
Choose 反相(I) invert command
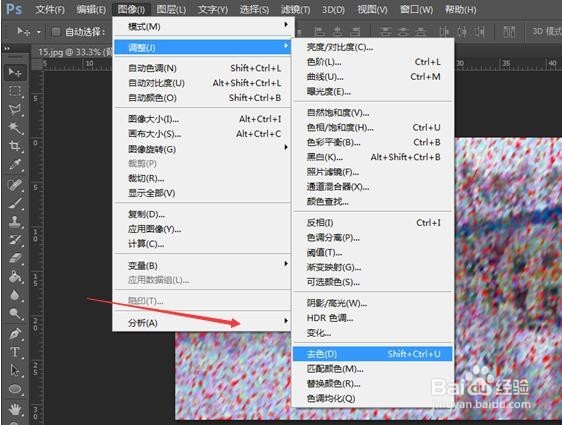pyautogui.click(x=373, y=223)
